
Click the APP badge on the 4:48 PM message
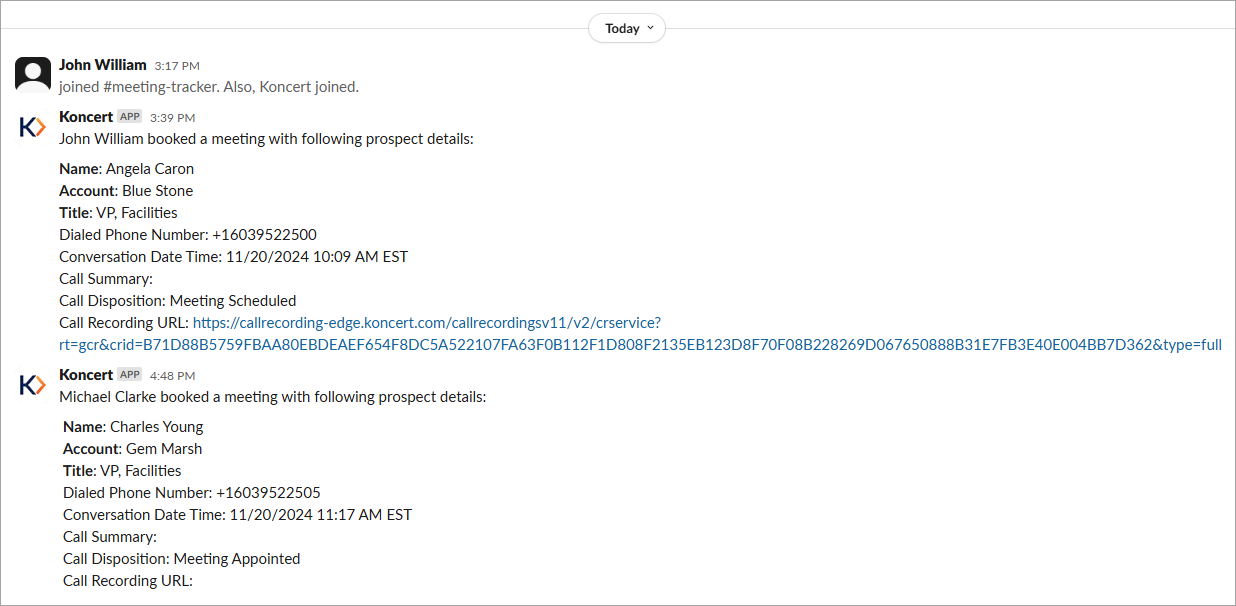130,375
